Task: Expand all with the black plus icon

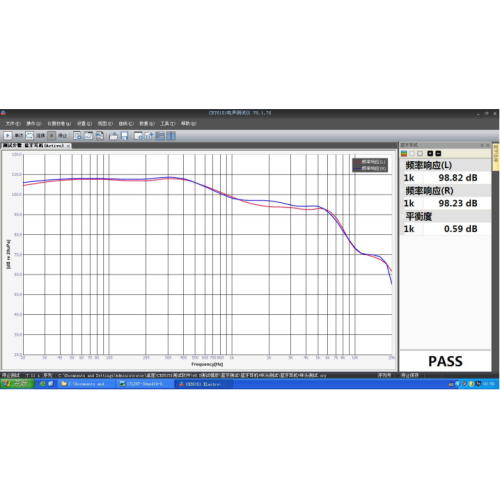Action: [430, 153]
